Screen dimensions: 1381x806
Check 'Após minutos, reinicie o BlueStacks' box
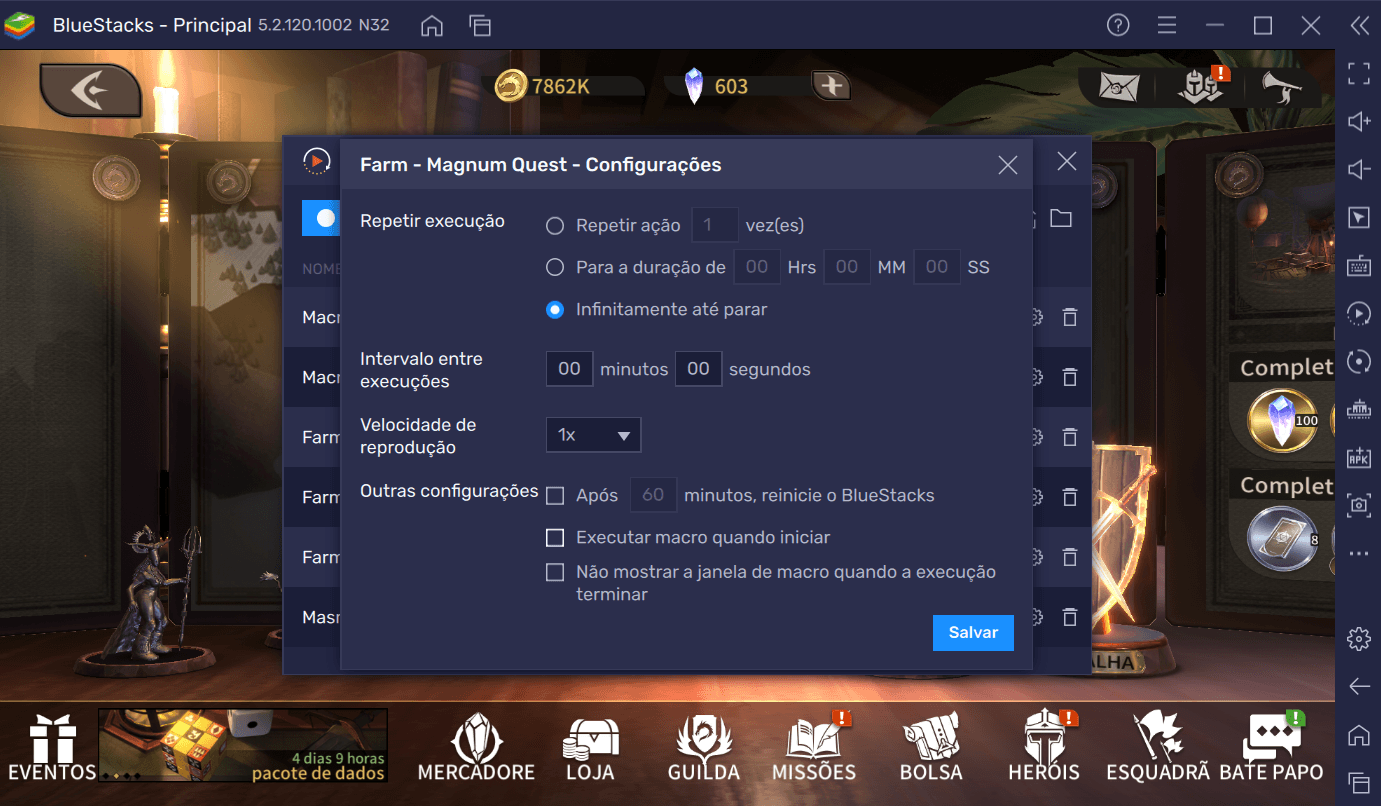click(555, 495)
